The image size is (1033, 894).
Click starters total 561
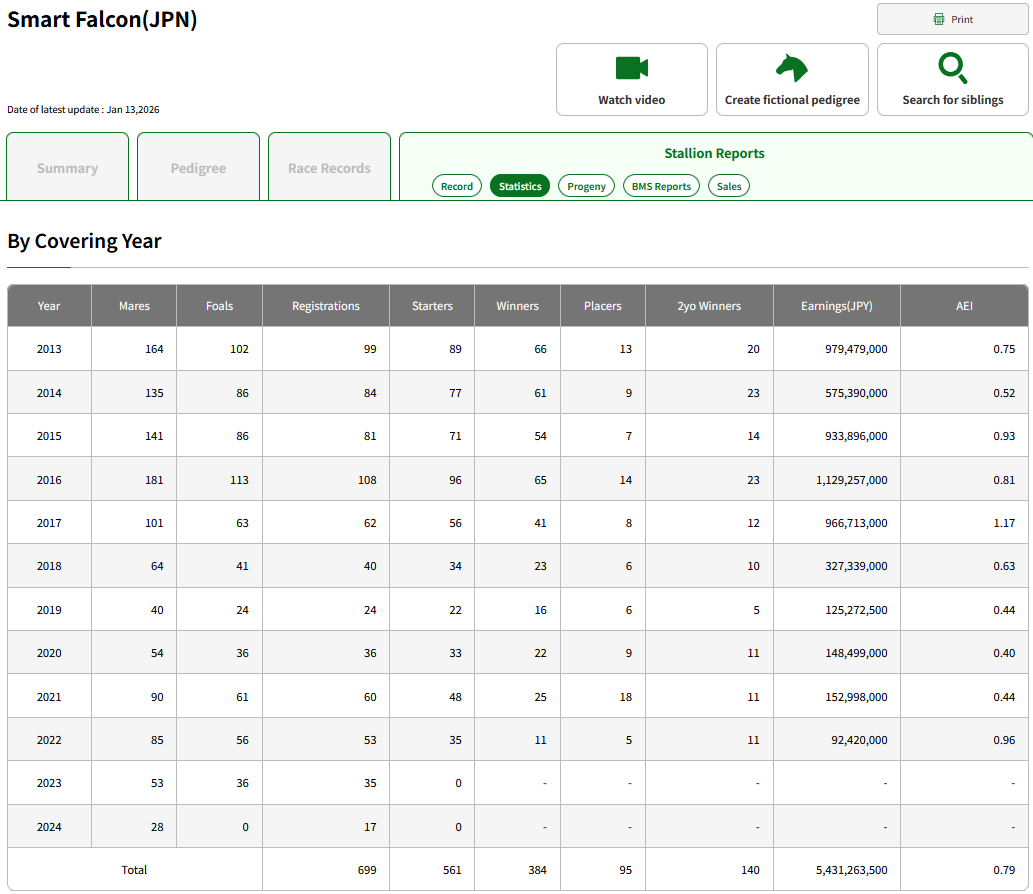click(x=452, y=870)
